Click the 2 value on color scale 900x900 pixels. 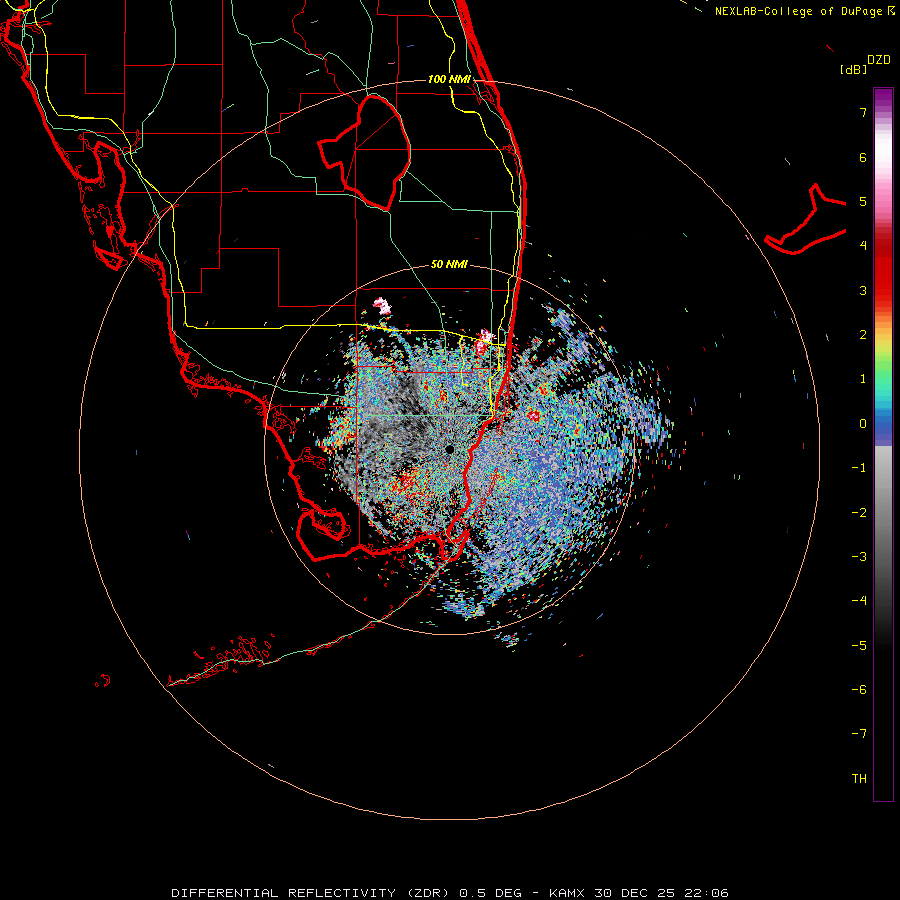point(863,335)
